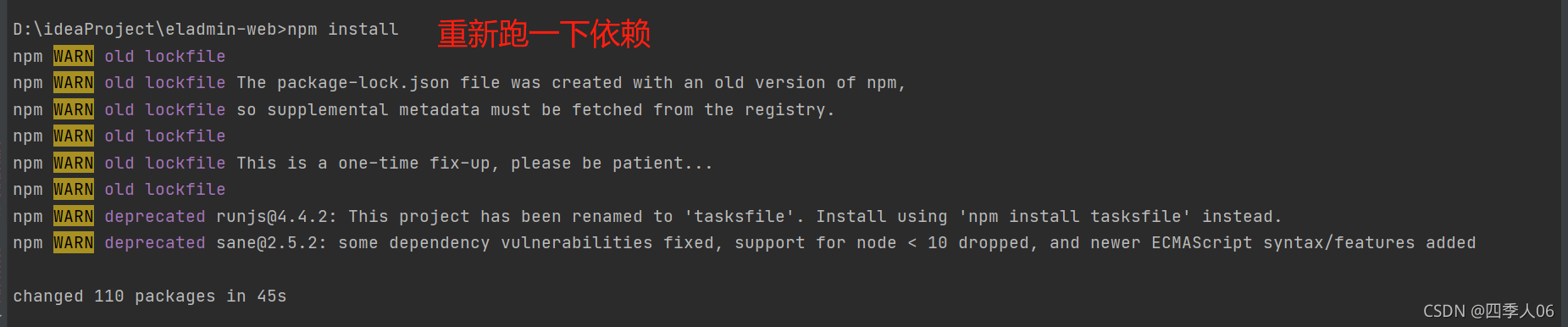Click "deprecated" label on the runjs line
This screenshot has height=327, width=1568.
point(155,217)
